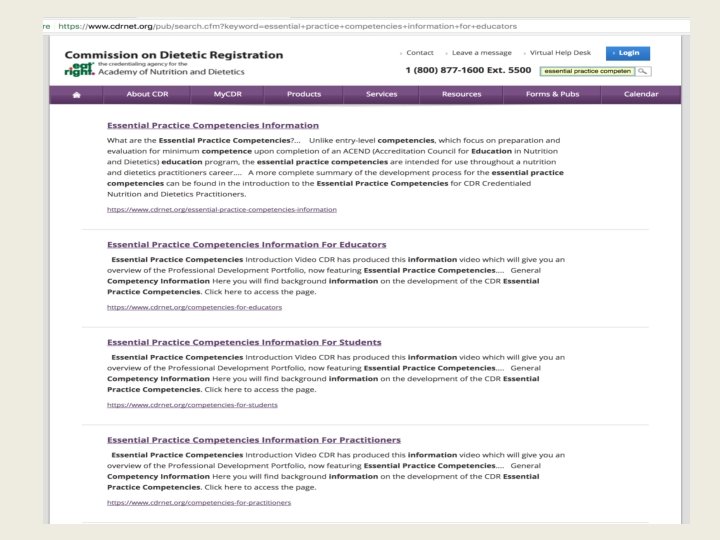Click the competencies-for-educators URL link
Screen dimensions: 720x540
pyautogui.click(x=194, y=308)
